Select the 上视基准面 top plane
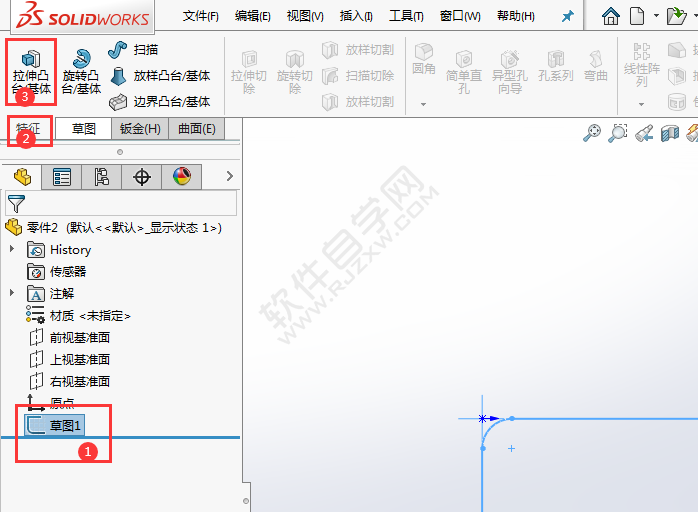 point(69,359)
